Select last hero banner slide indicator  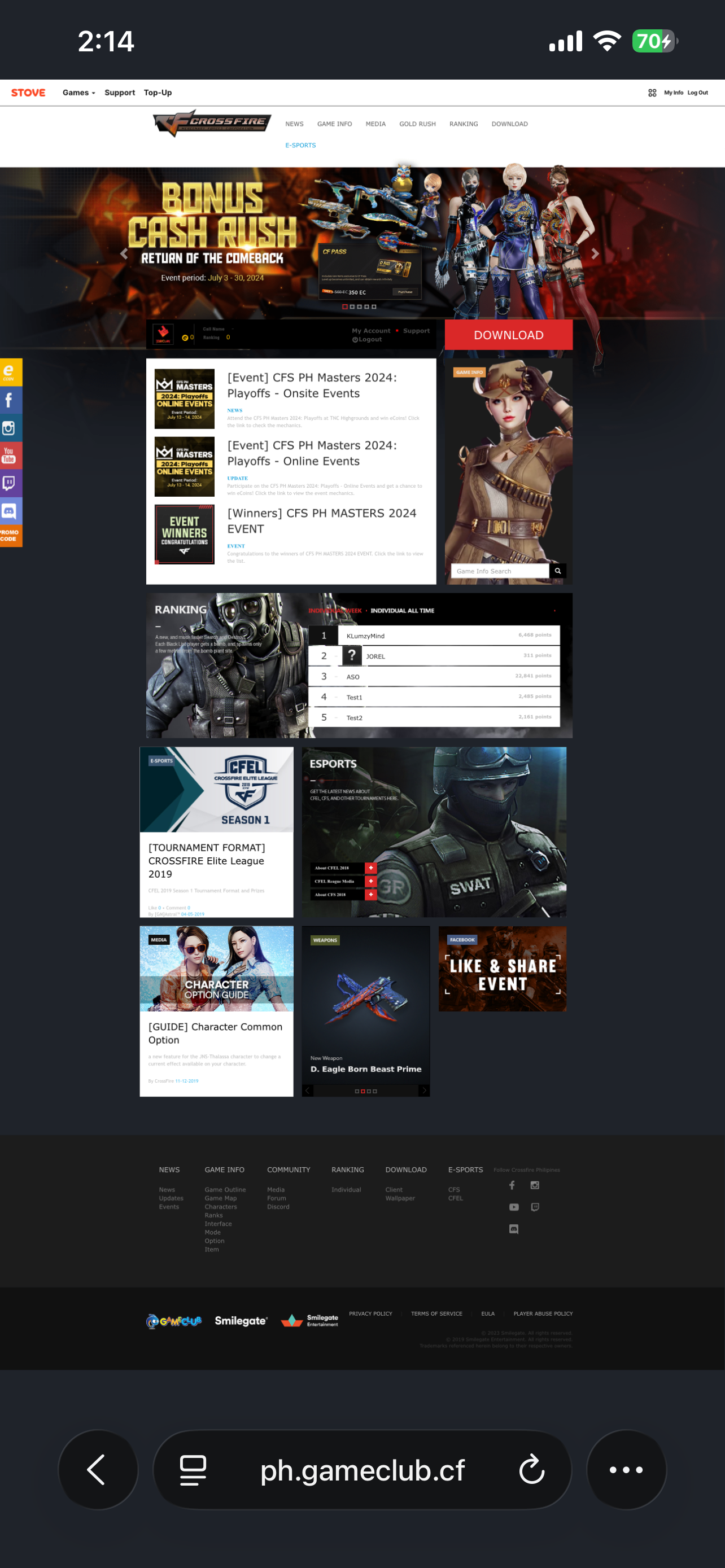click(374, 307)
